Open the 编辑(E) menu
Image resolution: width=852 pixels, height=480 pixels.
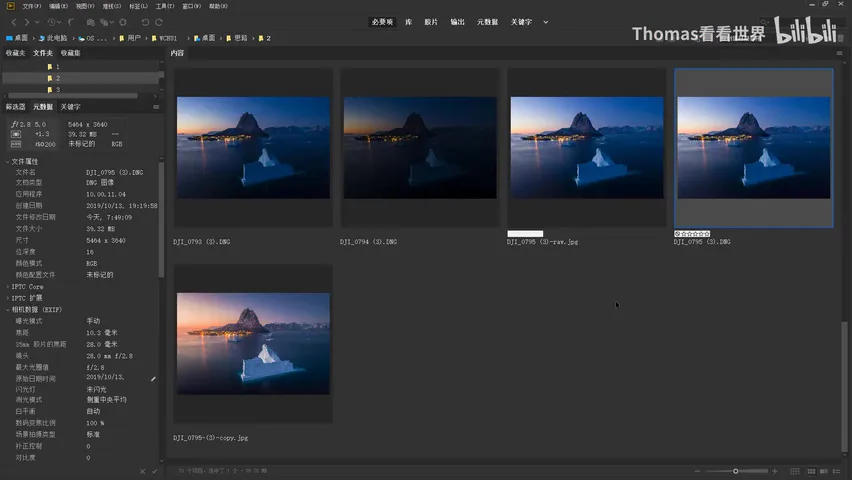(58, 6)
